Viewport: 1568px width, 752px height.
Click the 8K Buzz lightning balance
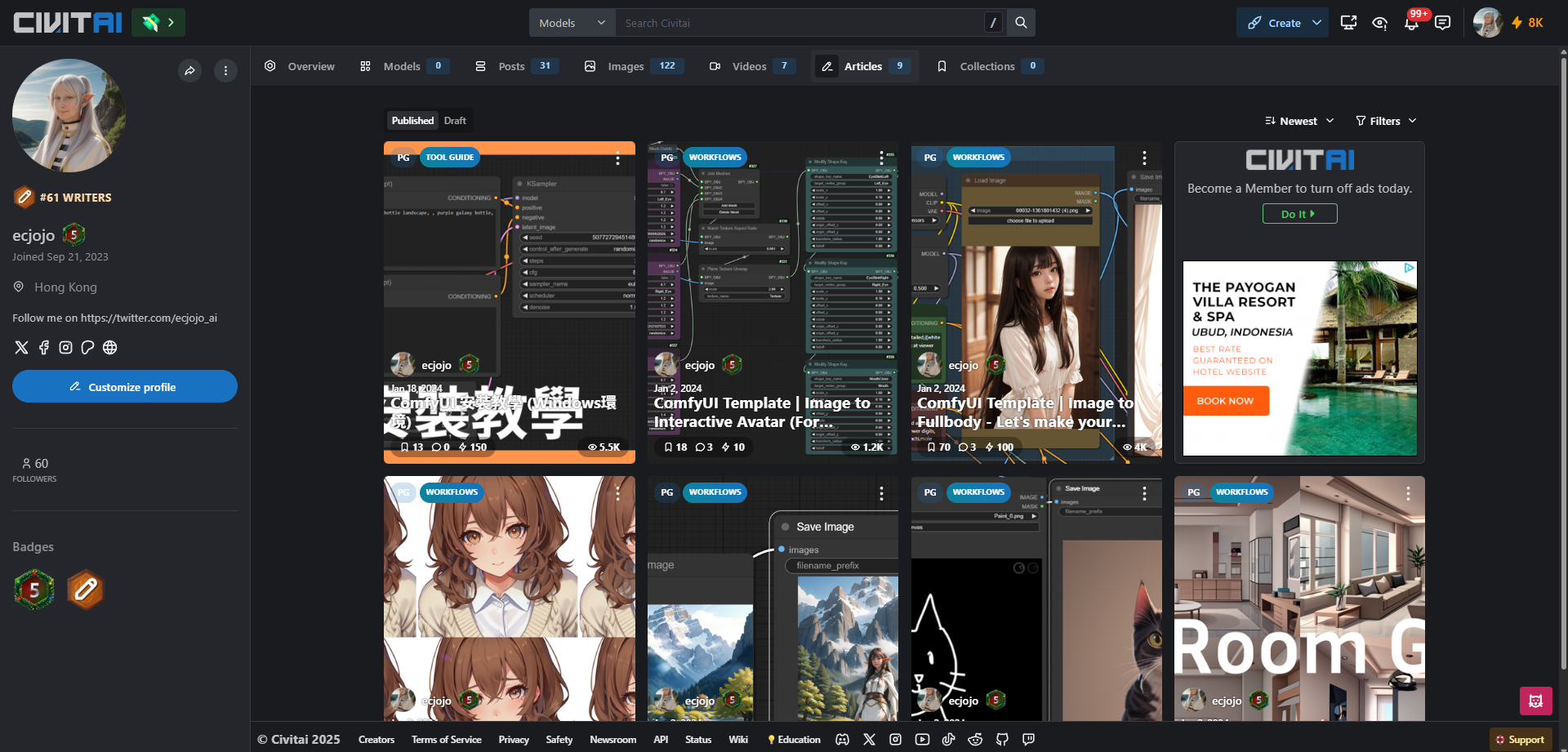click(x=1527, y=23)
